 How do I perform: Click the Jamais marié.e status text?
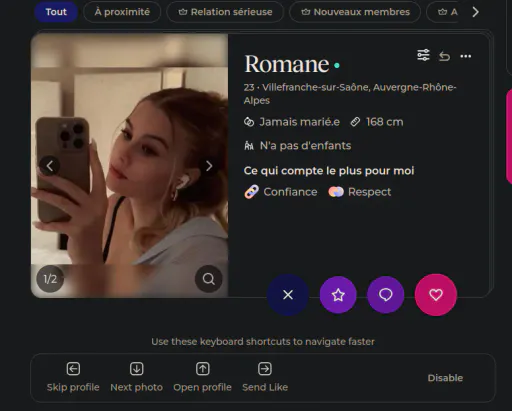point(299,122)
